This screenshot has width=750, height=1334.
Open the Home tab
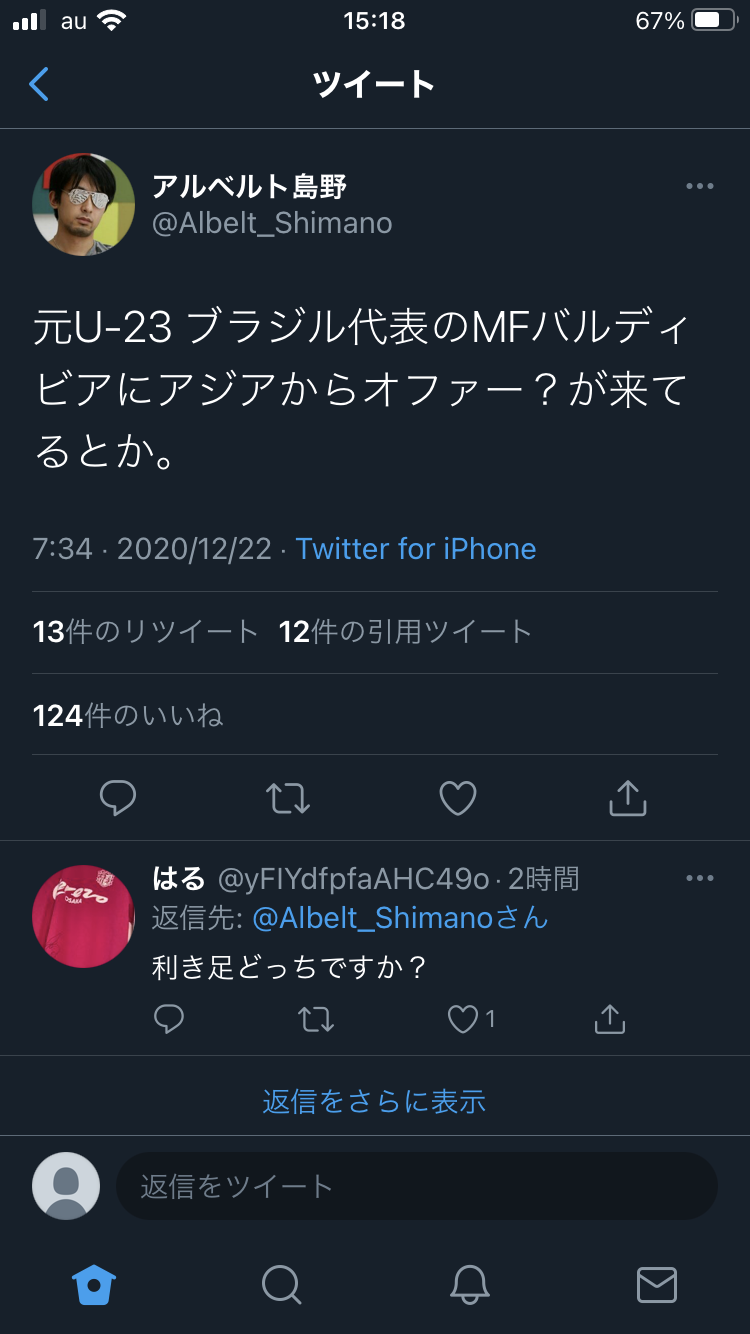click(94, 1284)
